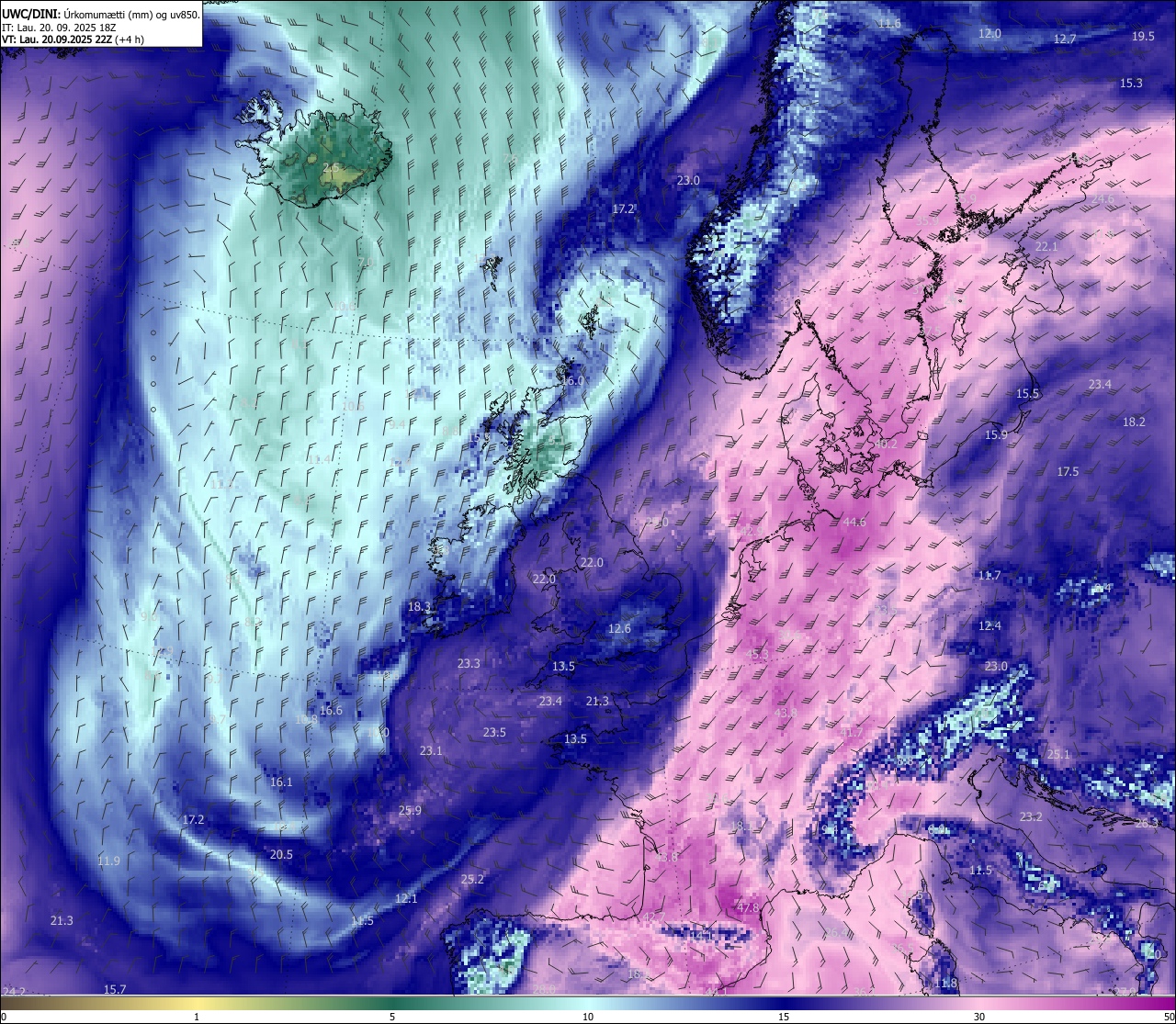
Task: Click the 40.2 value over Denmark
Action: pyautogui.click(x=886, y=444)
